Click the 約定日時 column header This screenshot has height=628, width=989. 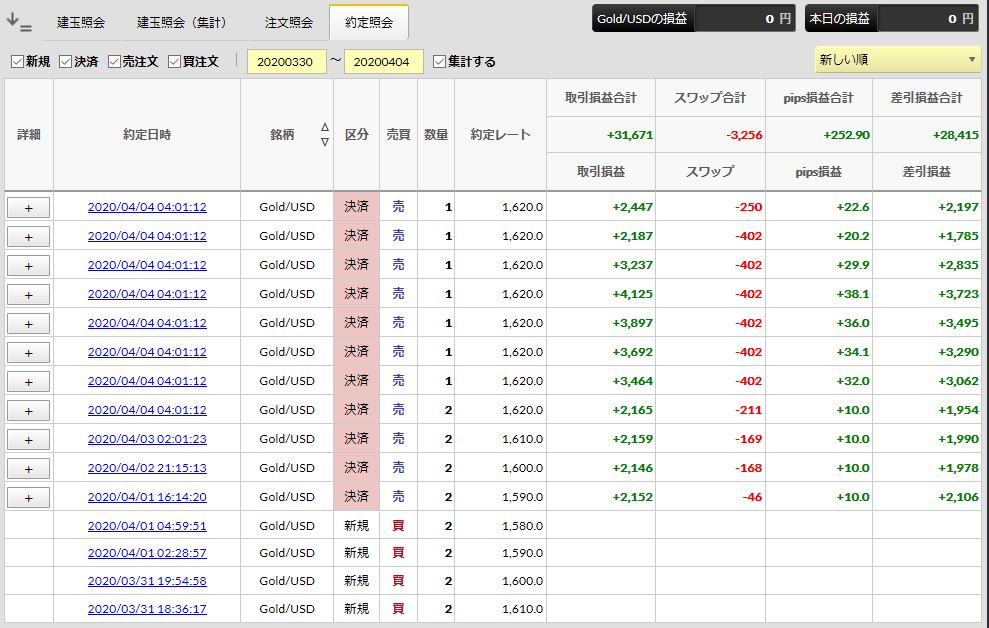tap(147, 134)
